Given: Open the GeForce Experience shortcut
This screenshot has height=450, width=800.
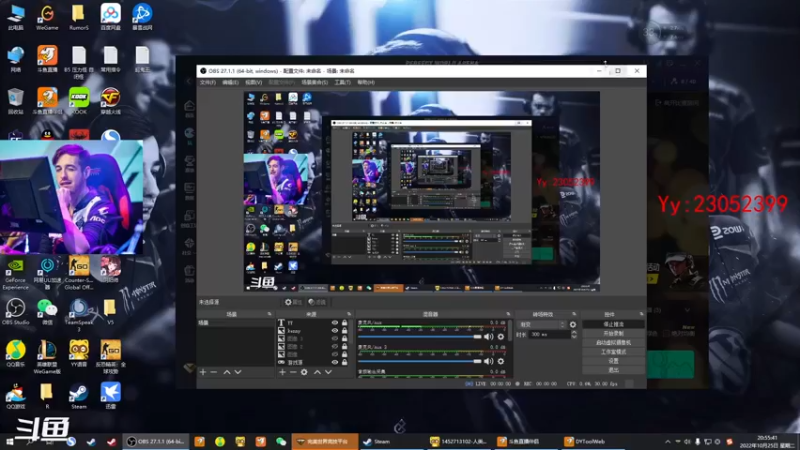Looking at the screenshot, I should (15, 274).
